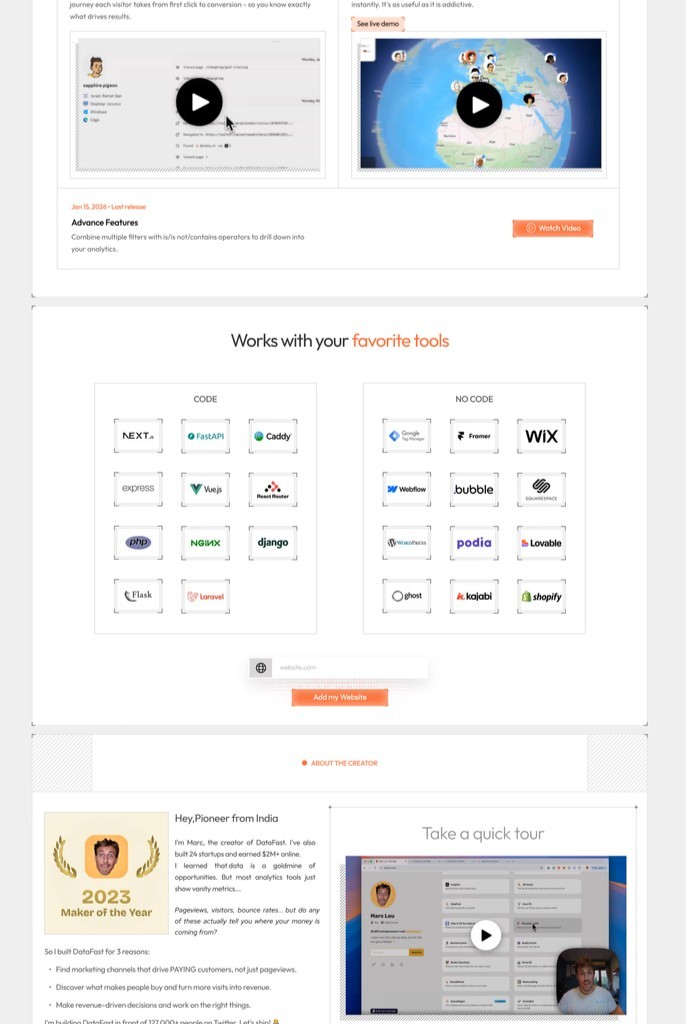Choose the Express integration tile
686x1024 pixels.
[138, 489]
